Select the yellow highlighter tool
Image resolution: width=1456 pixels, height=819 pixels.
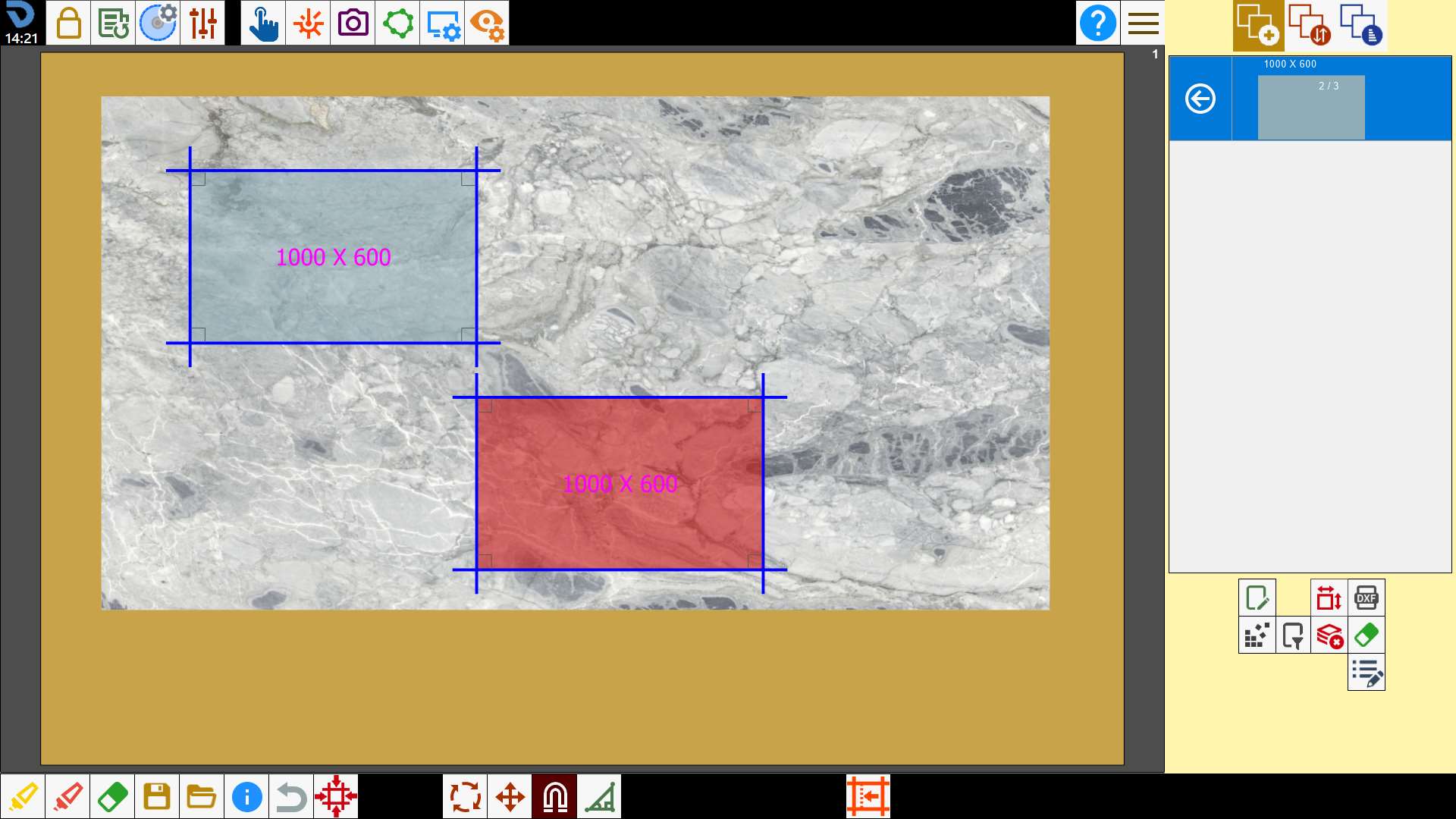(x=23, y=796)
